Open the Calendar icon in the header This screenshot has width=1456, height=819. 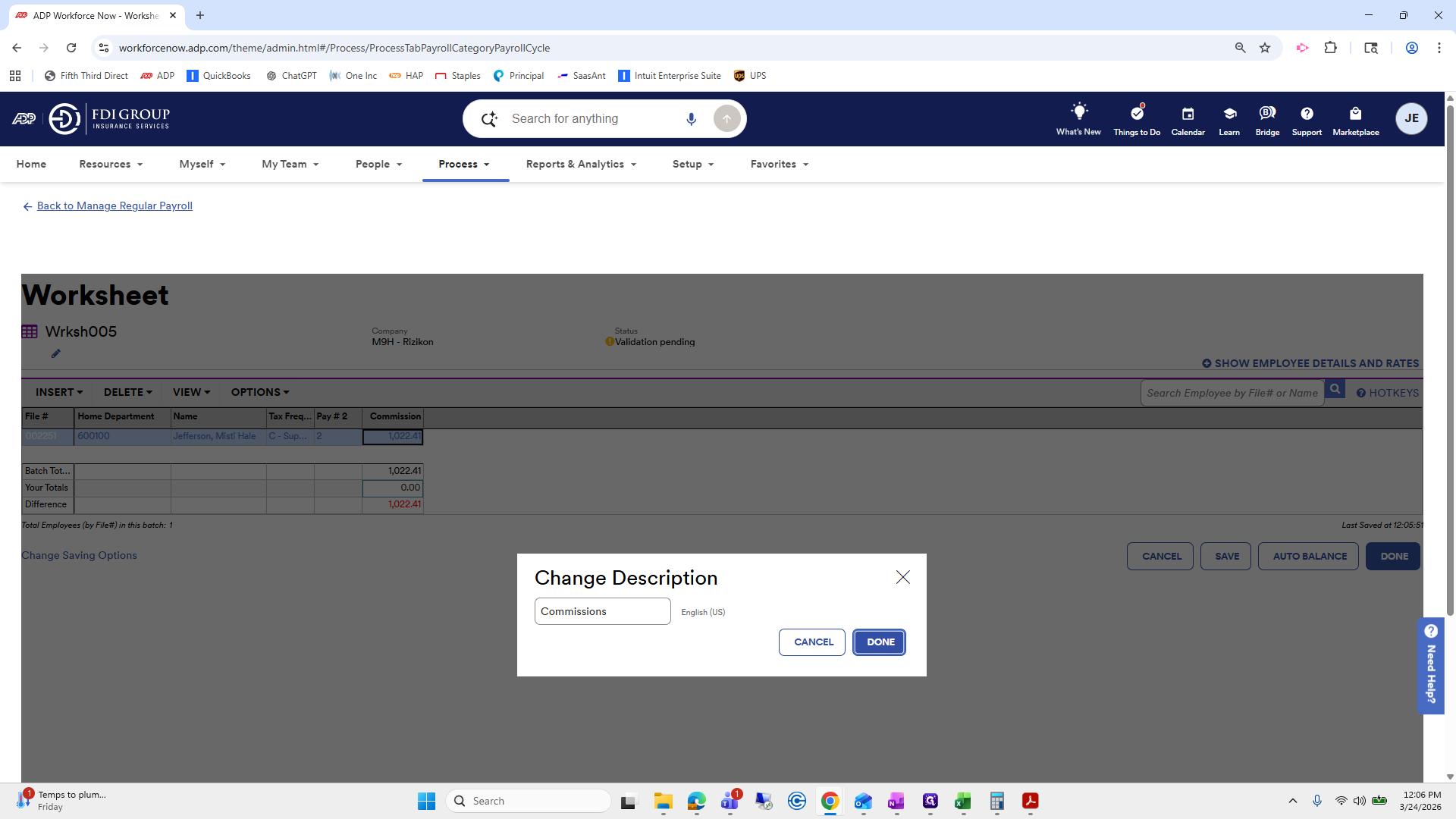point(1188,118)
